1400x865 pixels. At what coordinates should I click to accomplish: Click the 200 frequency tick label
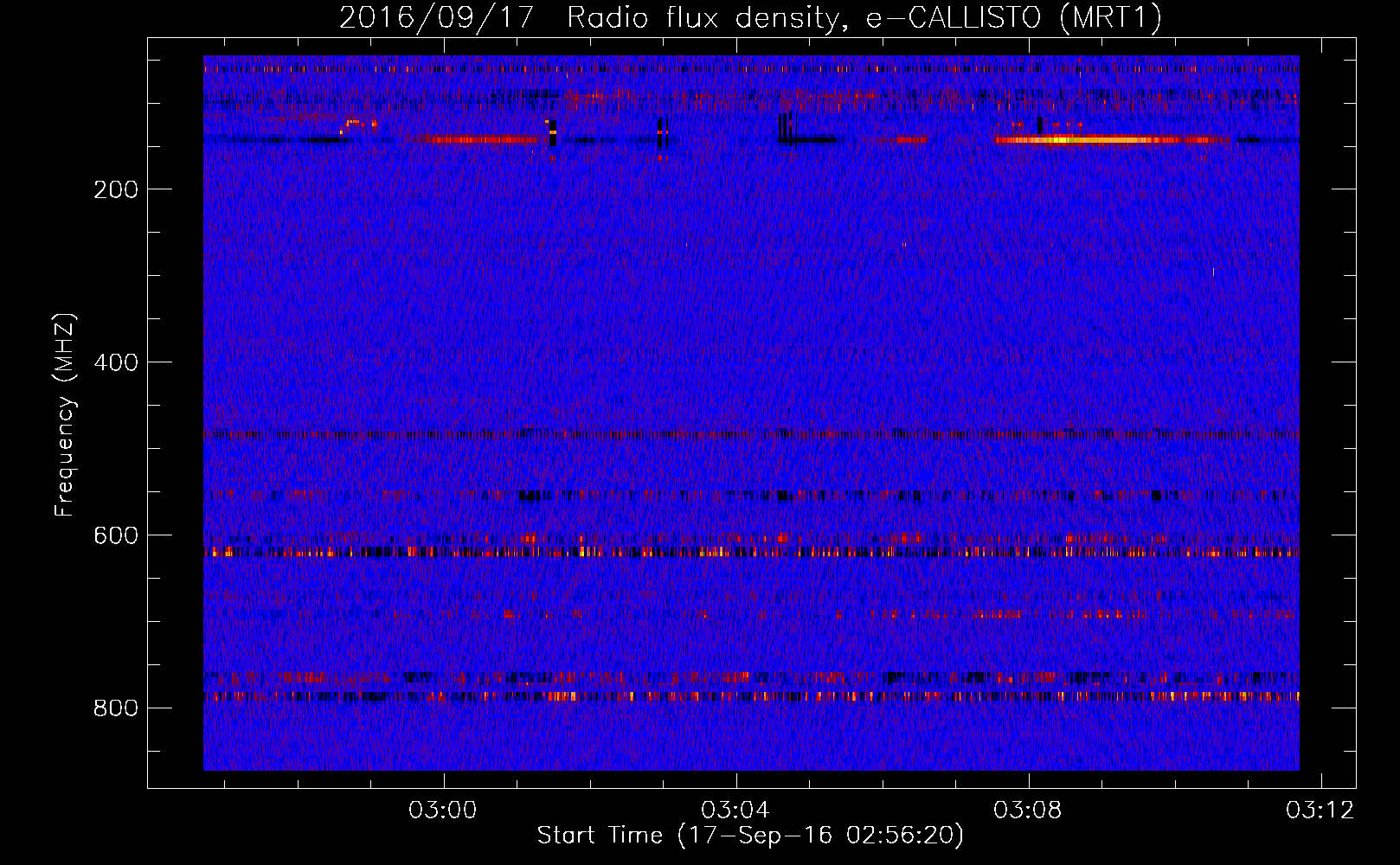(116, 189)
